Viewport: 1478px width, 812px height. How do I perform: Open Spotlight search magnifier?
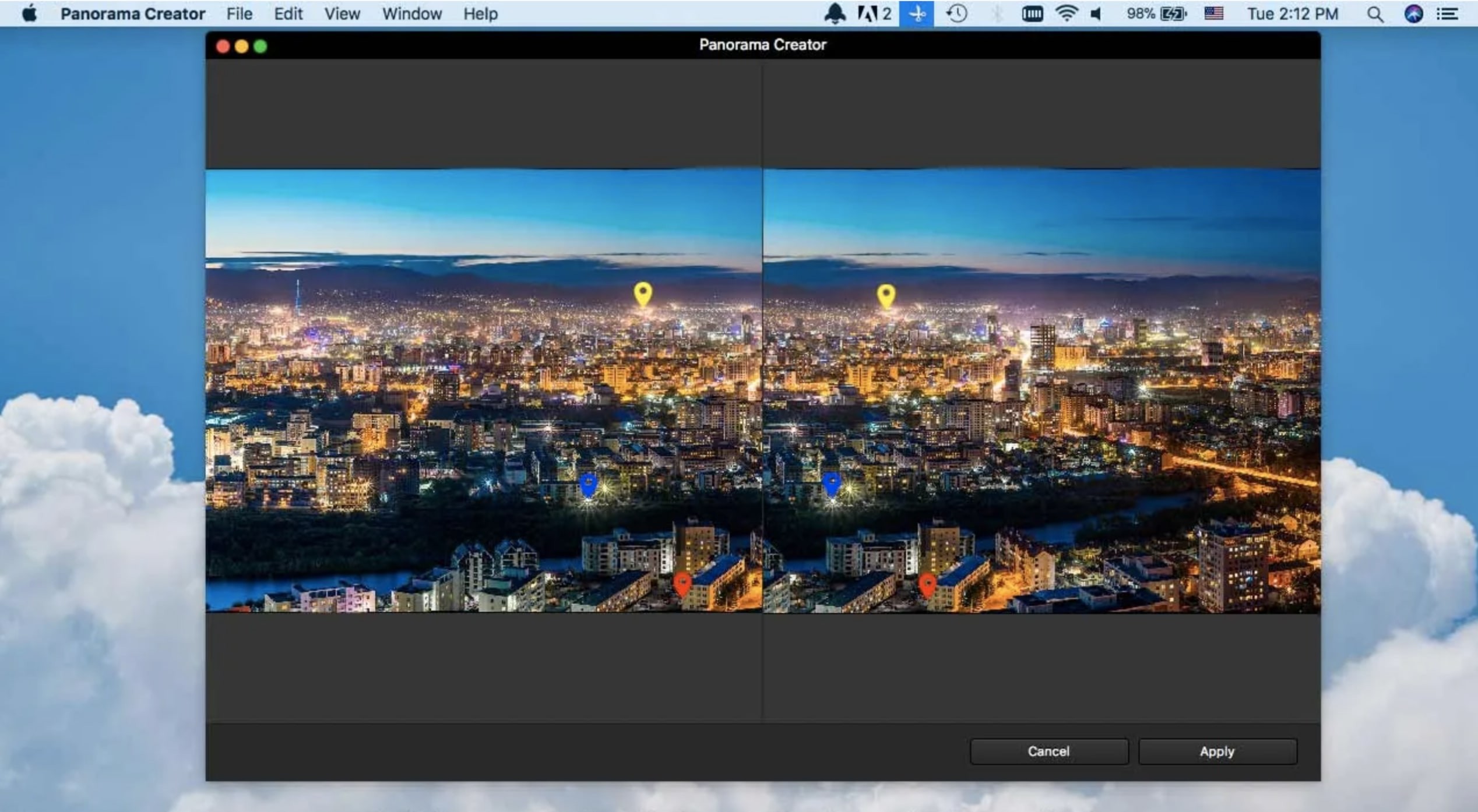(x=1375, y=13)
